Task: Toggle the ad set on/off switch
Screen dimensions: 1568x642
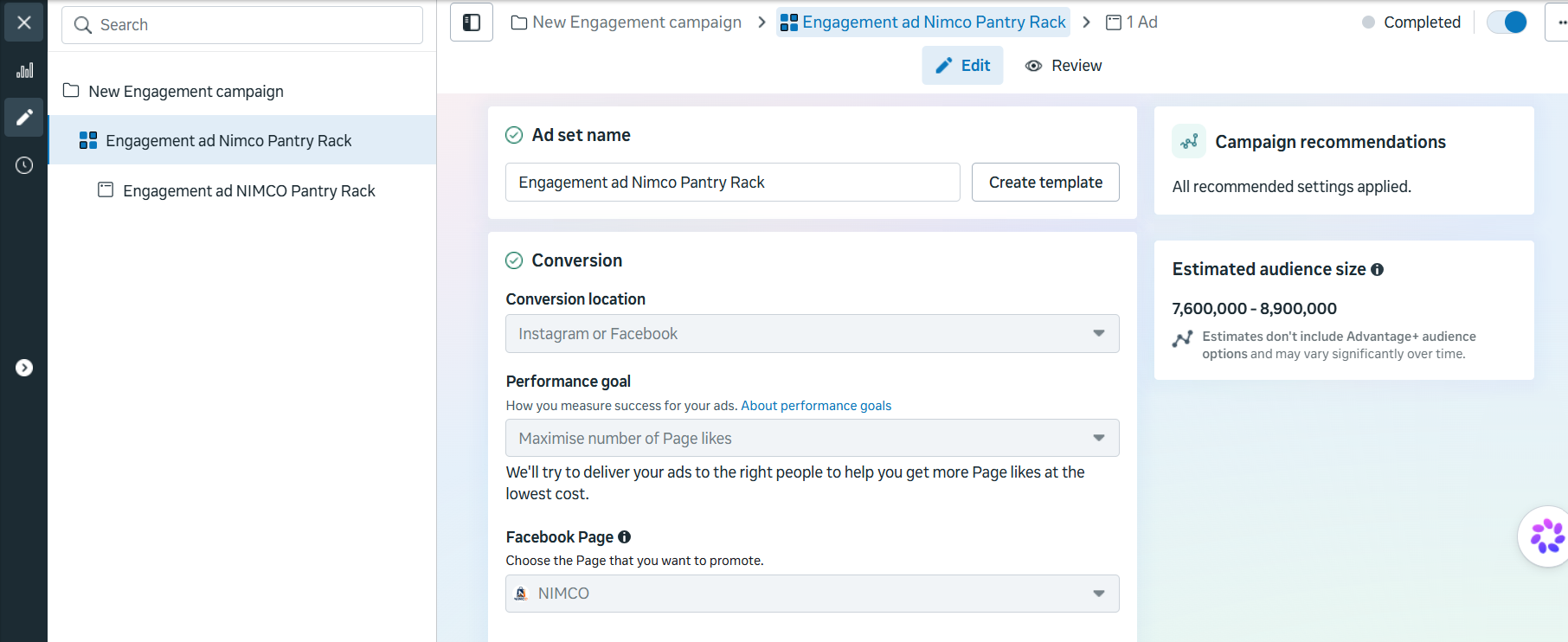Action: click(1507, 22)
